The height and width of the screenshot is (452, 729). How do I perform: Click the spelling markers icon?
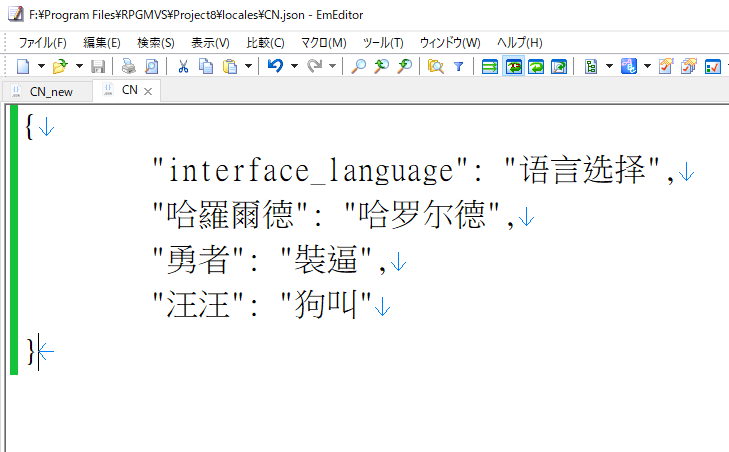[629, 66]
